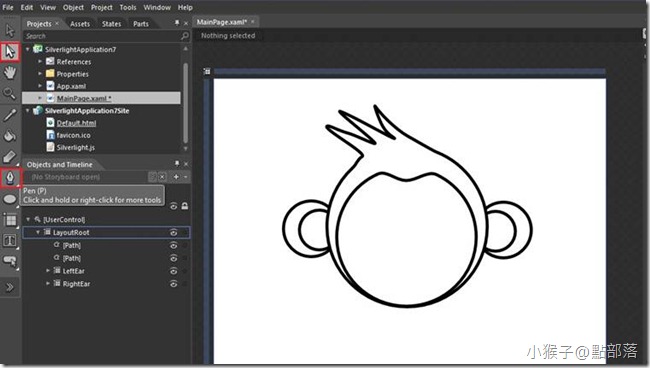This screenshot has width=650, height=368.
Task: Lock the LayoutRoot element
Action: click(185, 232)
